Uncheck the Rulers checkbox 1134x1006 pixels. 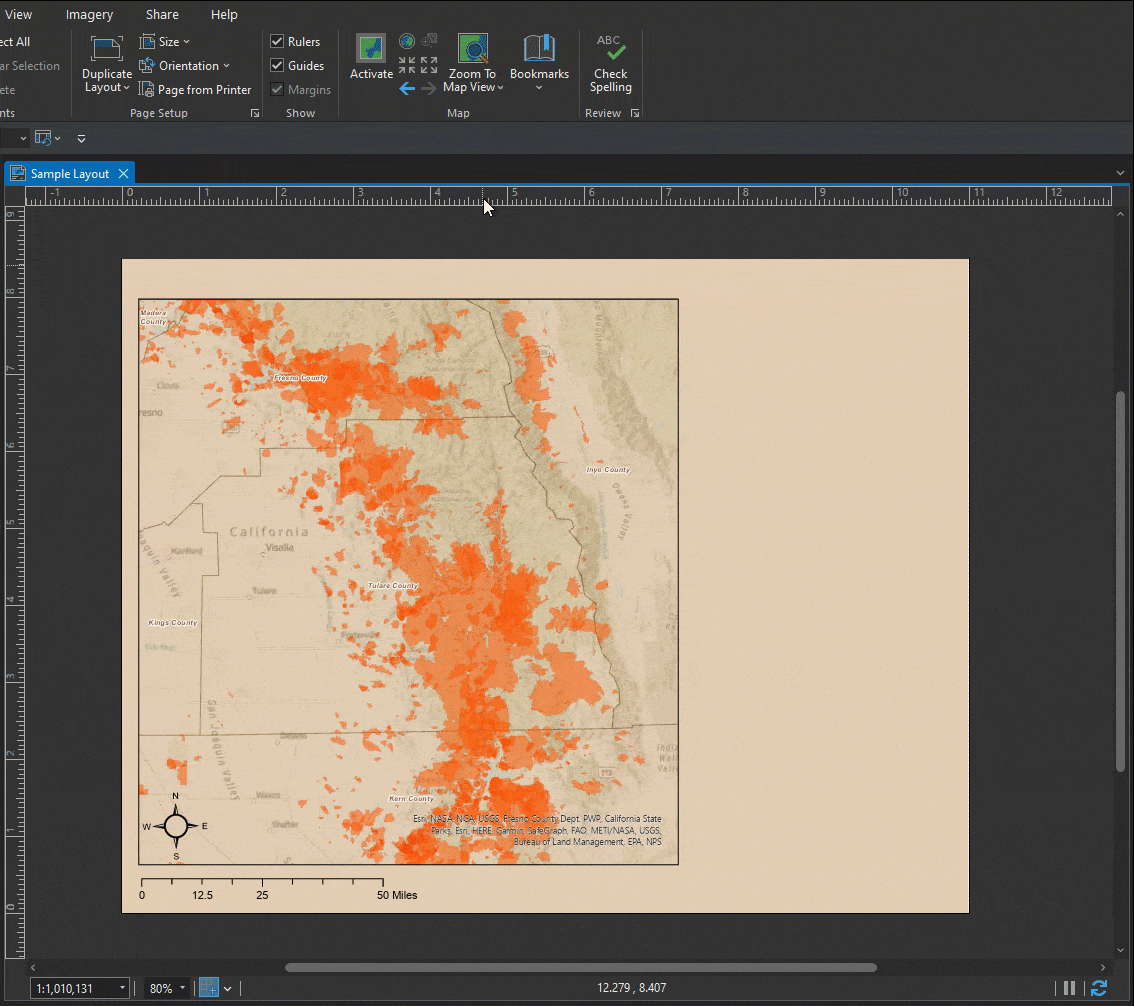coord(278,42)
